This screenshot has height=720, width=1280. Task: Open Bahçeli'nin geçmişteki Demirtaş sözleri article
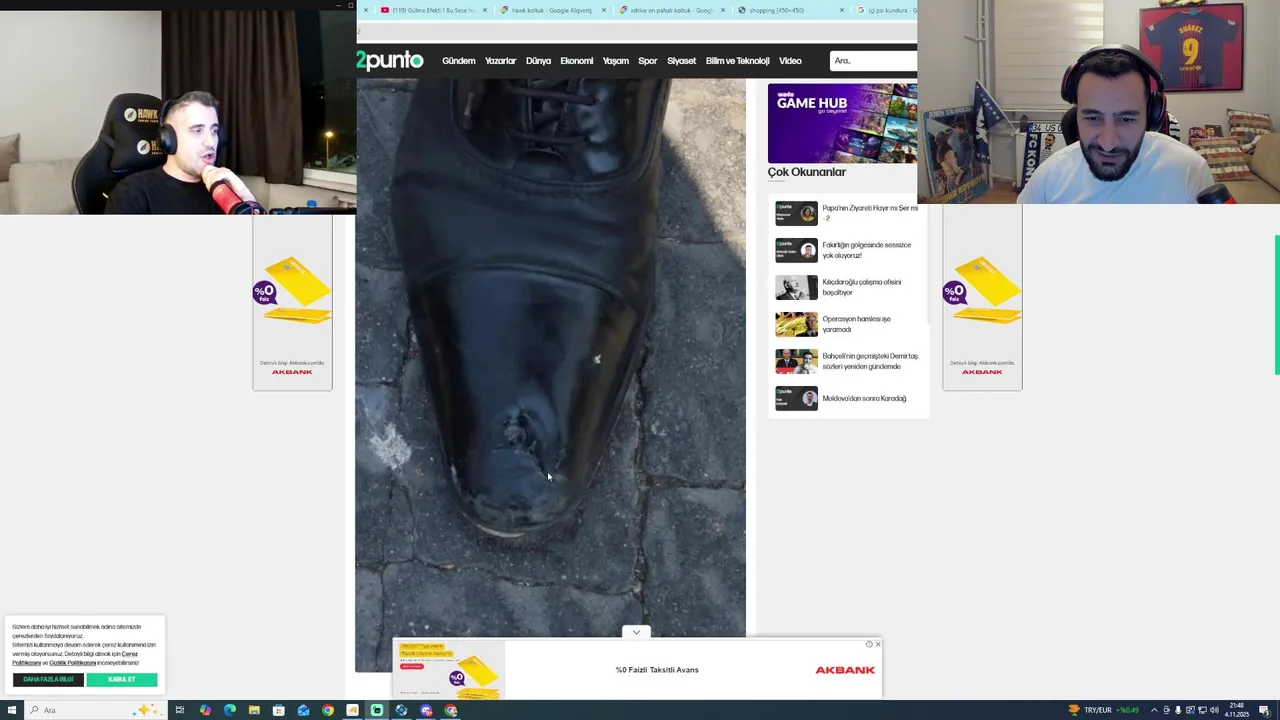click(870, 361)
